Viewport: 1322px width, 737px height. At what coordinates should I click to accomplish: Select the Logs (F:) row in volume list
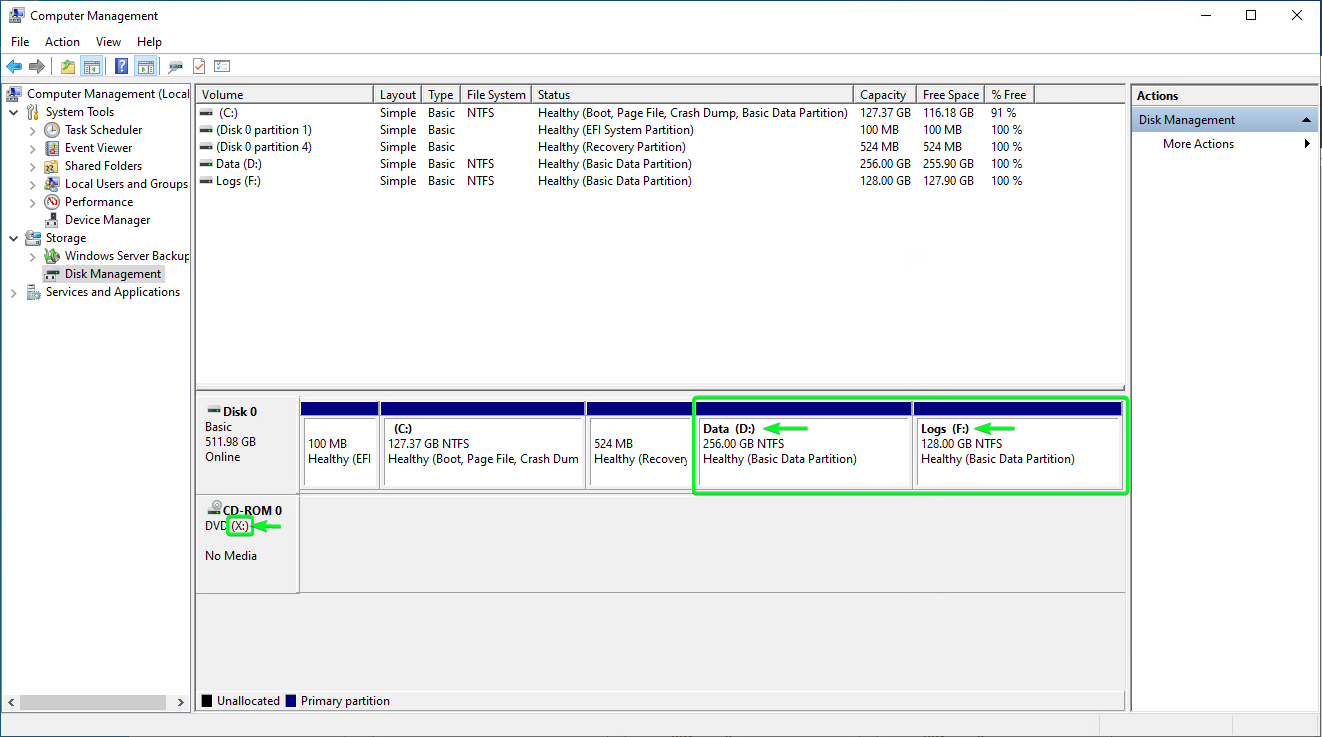(660, 181)
